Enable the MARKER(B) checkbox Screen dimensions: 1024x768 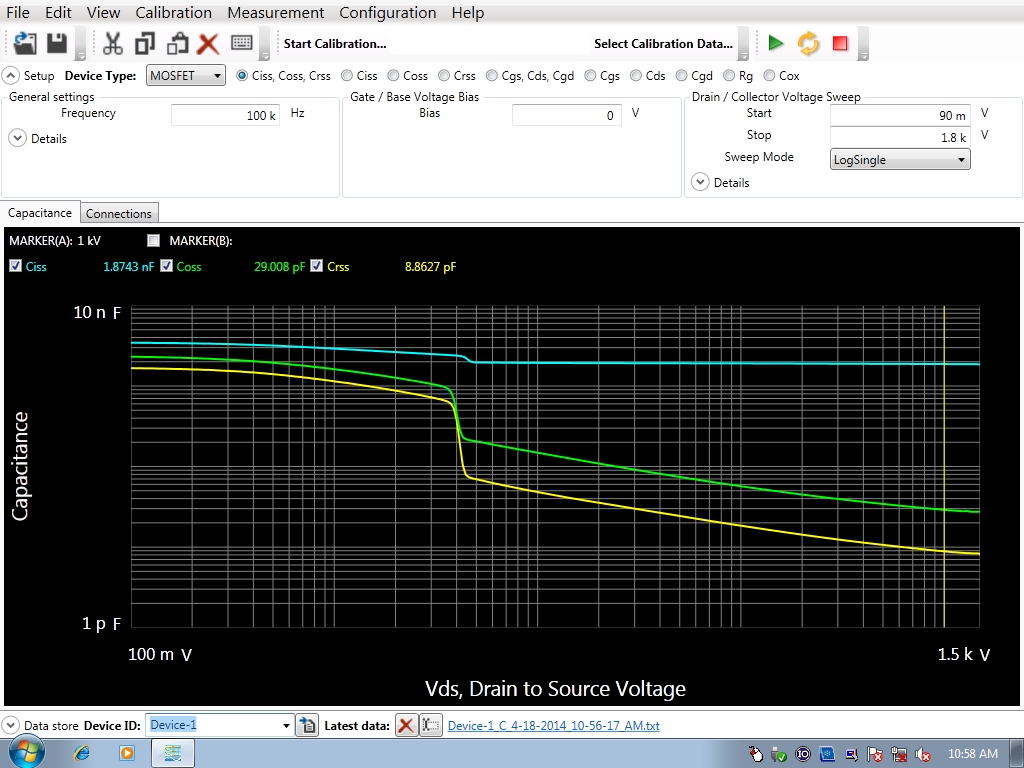(153, 240)
